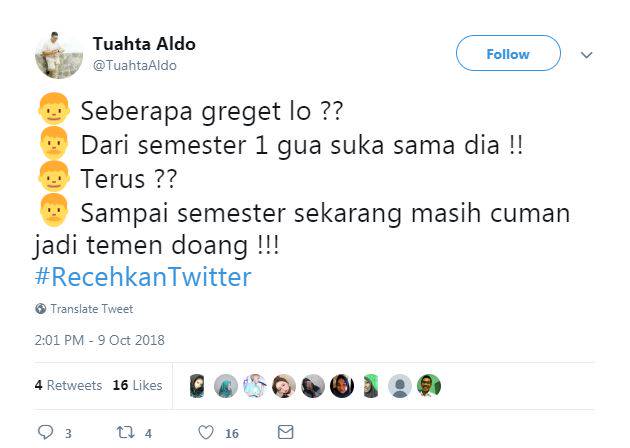The height and width of the screenshot is (448, 630).
Task: Click the reply speech bubble icon
Action: click(44, 432)
